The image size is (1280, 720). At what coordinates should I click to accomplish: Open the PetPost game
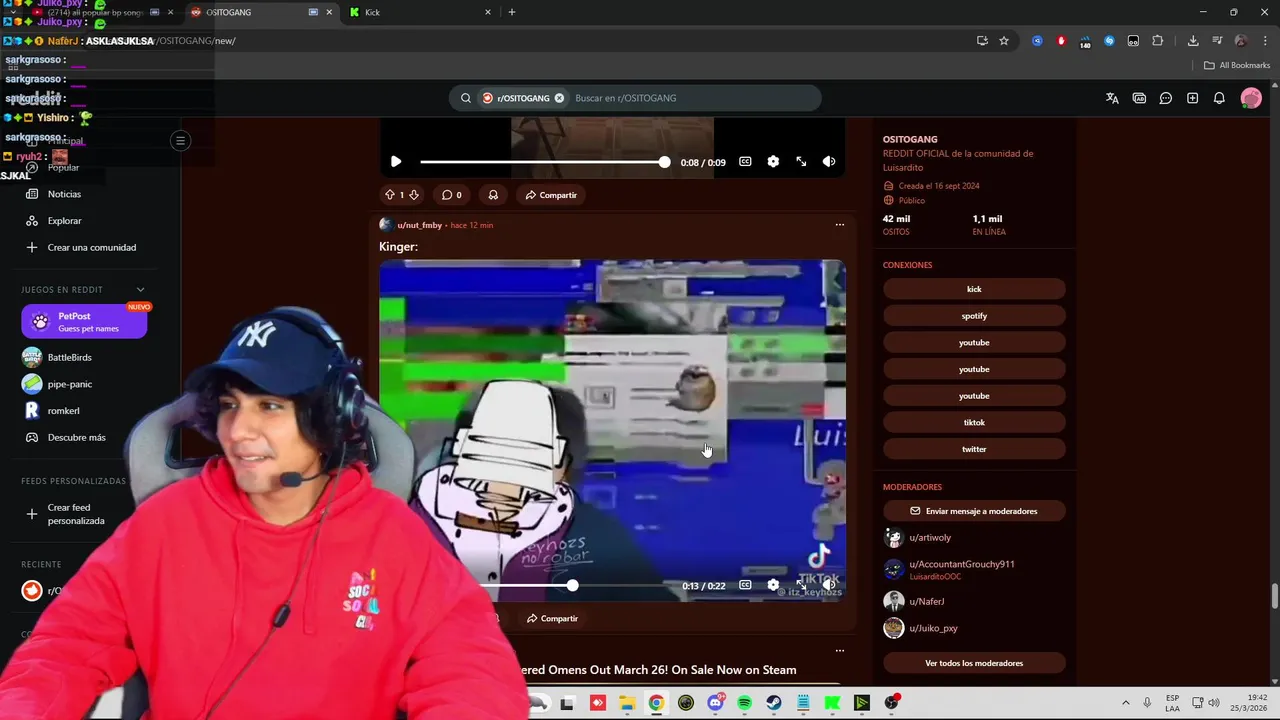[84, 322]
